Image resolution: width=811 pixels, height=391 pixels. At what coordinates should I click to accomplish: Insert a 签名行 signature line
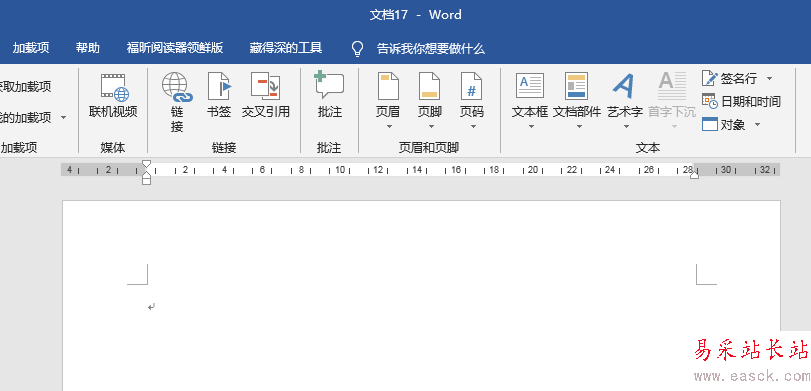[729, 79]
